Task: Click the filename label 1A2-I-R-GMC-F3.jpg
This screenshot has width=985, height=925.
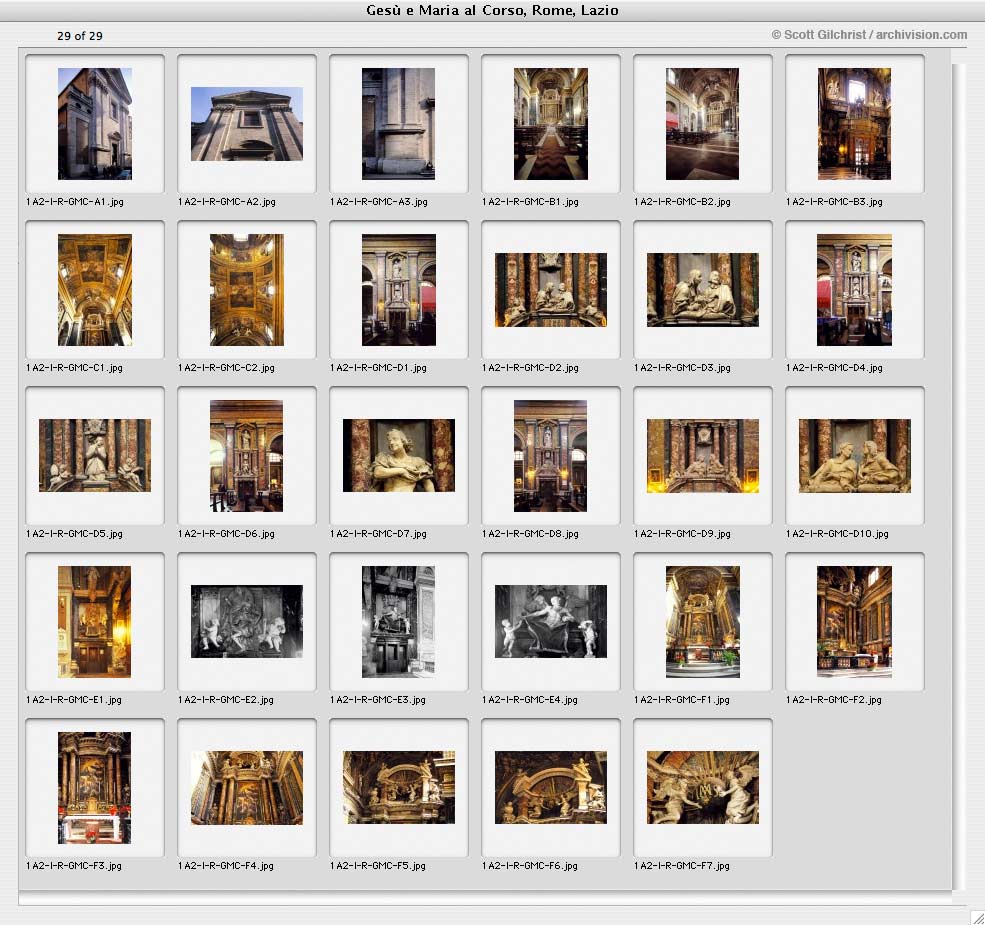Action: (x=74, y=865)
